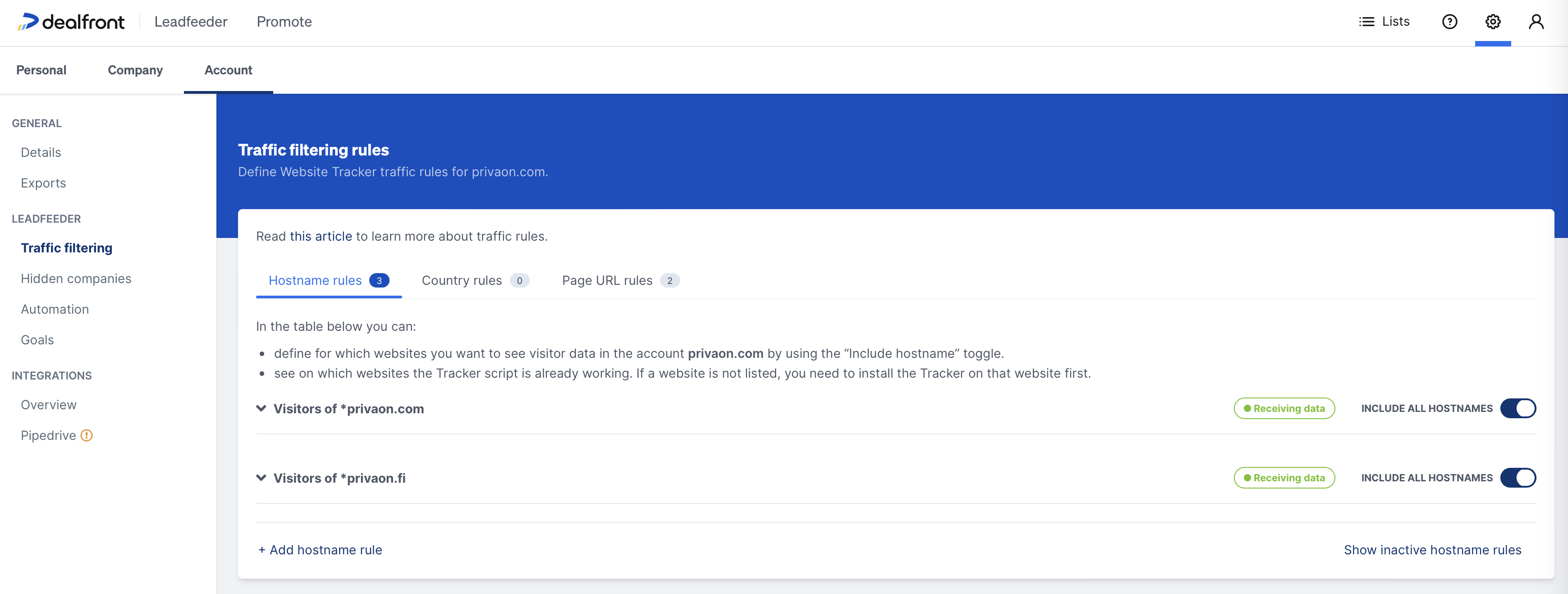Open the Page URL rules tab

(621, 281)
